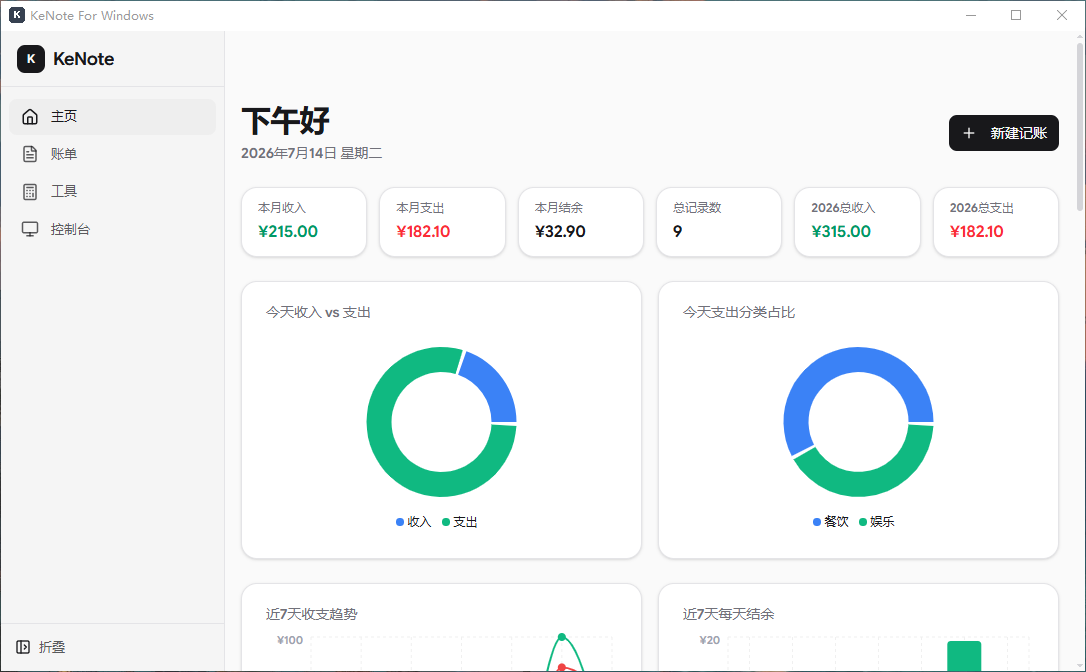Viewport: 1086px width, 672px height.
Task: Click the blue 收入 segment of left donut
Action: coord(493,384)
